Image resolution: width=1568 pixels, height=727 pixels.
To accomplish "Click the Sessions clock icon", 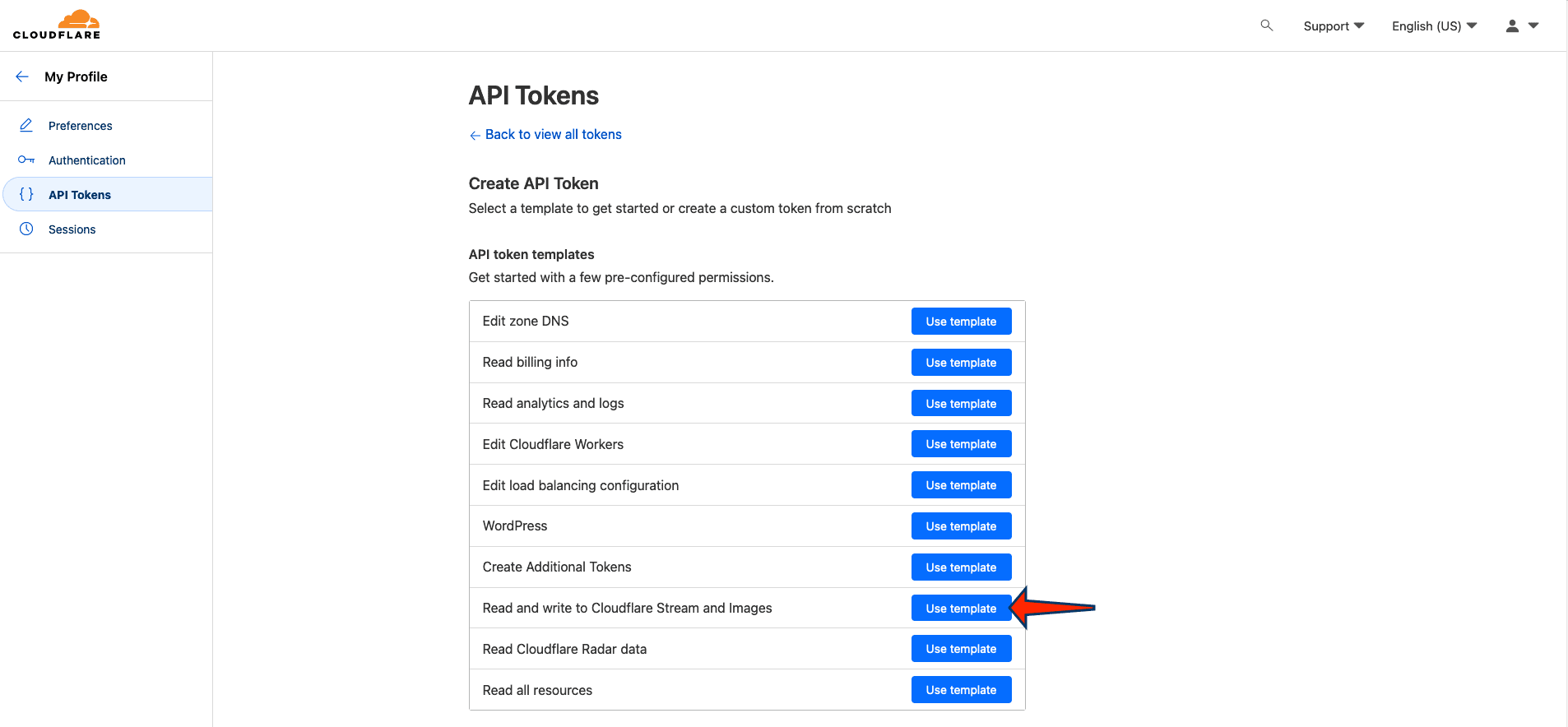I will point(26,229).
